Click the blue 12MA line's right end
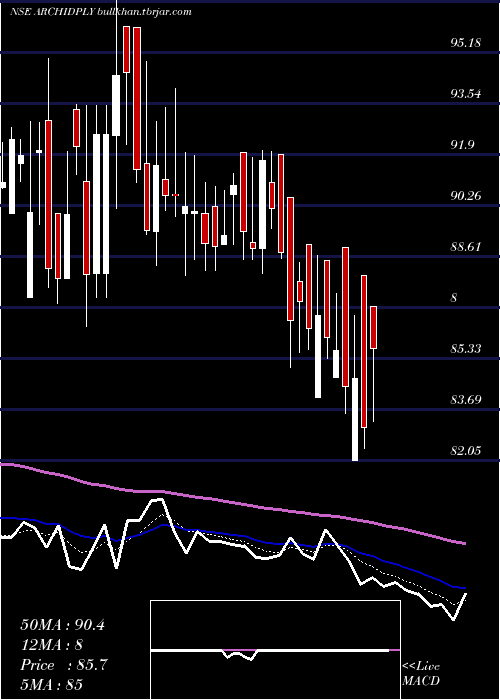Screen dimensions: 500x700 click(464, 588)
